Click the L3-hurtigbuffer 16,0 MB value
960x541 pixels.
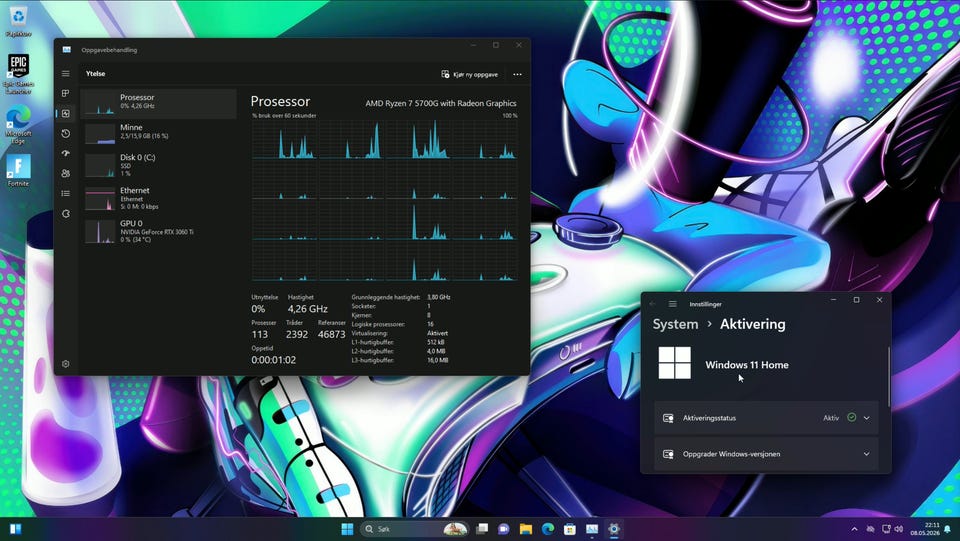coord(437,360)
